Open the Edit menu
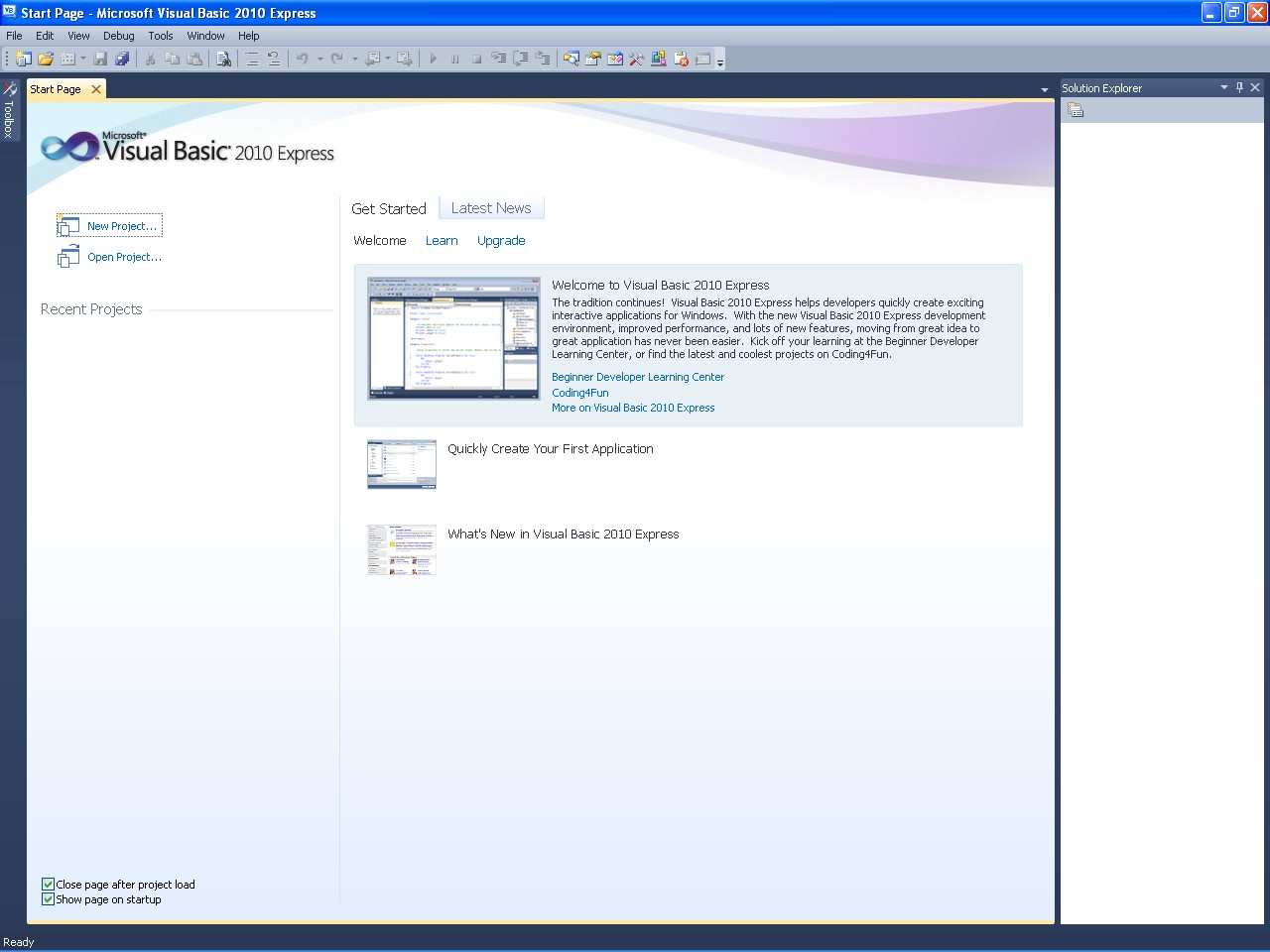The width and height of the screenshot is (1270, 952). 45,36
